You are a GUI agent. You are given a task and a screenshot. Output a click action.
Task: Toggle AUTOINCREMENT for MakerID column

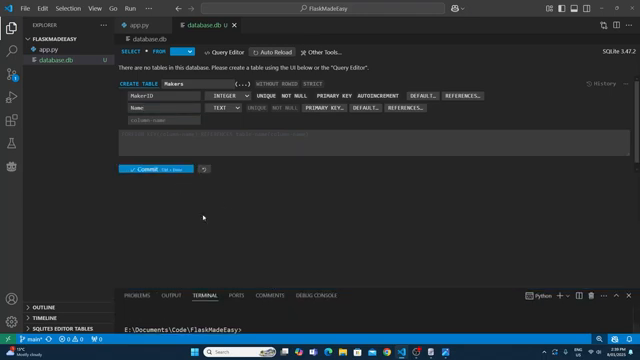[378, 96]
